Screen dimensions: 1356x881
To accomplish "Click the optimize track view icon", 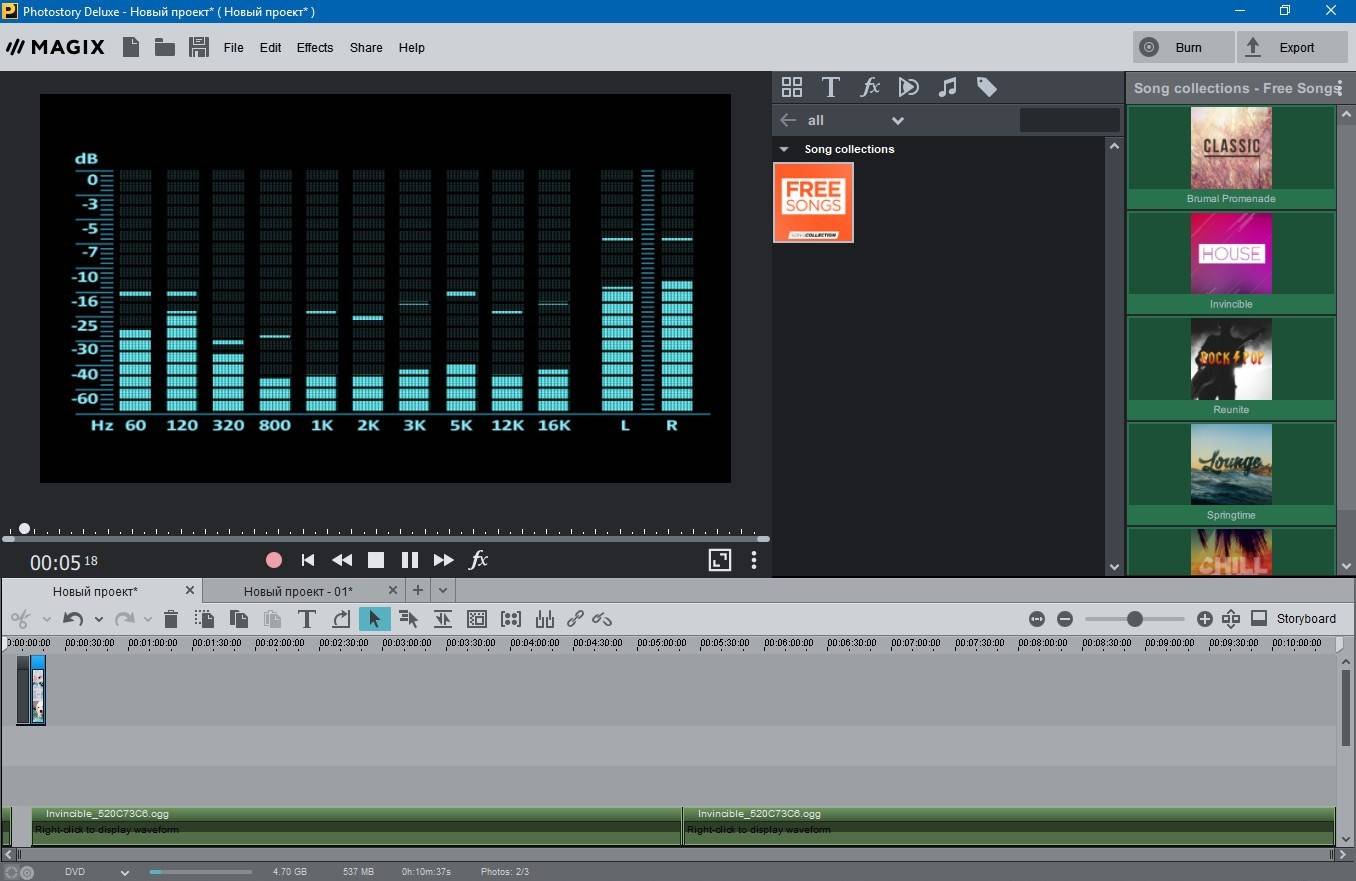I will (1231, 619).
